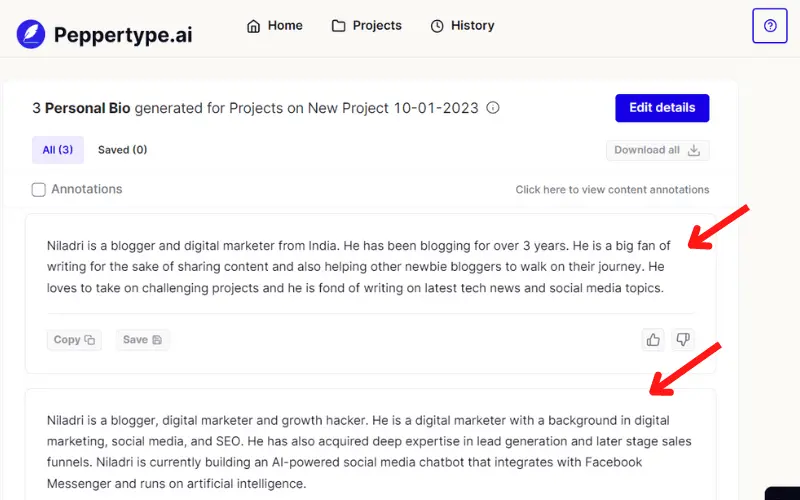Screen dimensions: 800x500
Task: Copy the first generated bio
Action: click(x=74, y=340)
